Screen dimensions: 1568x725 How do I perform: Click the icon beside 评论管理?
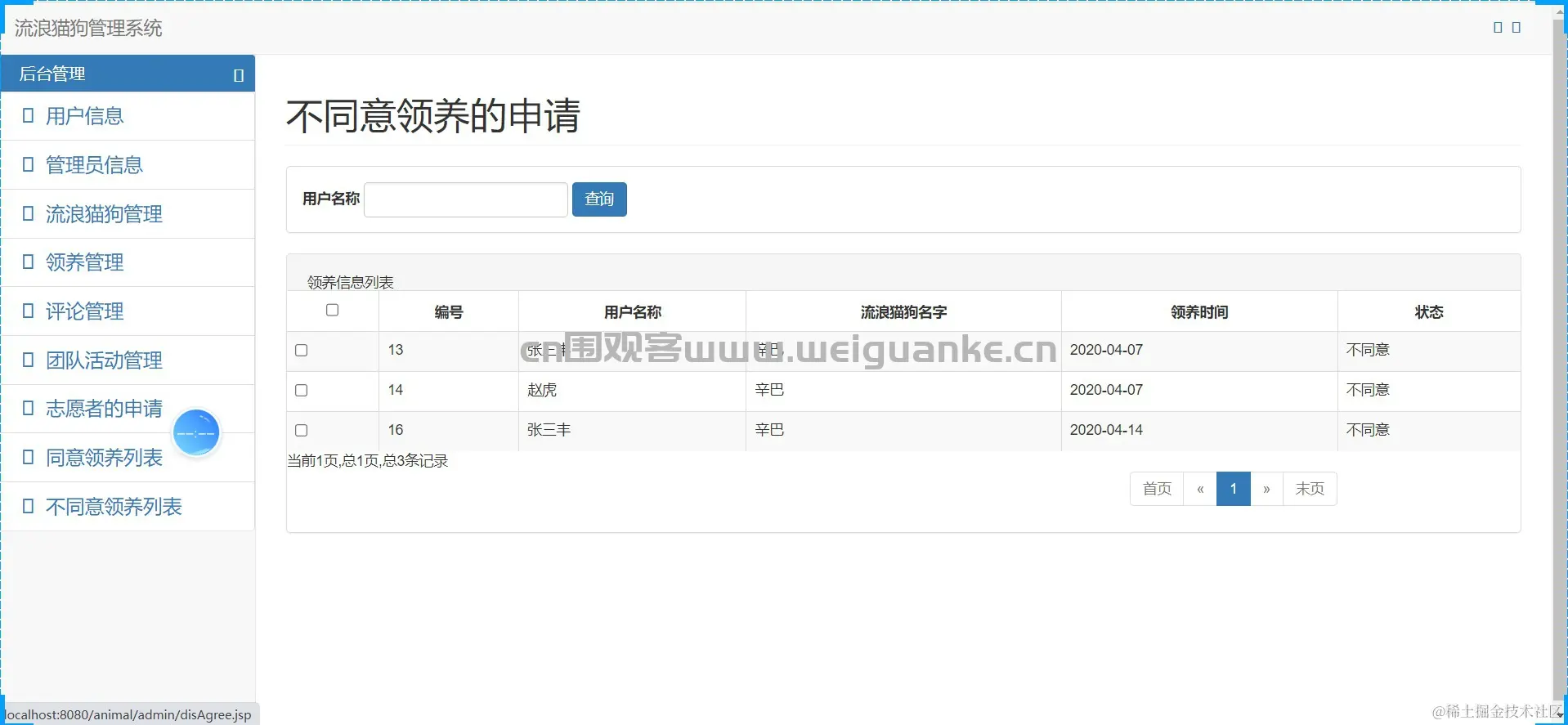(x=28, y=311)
